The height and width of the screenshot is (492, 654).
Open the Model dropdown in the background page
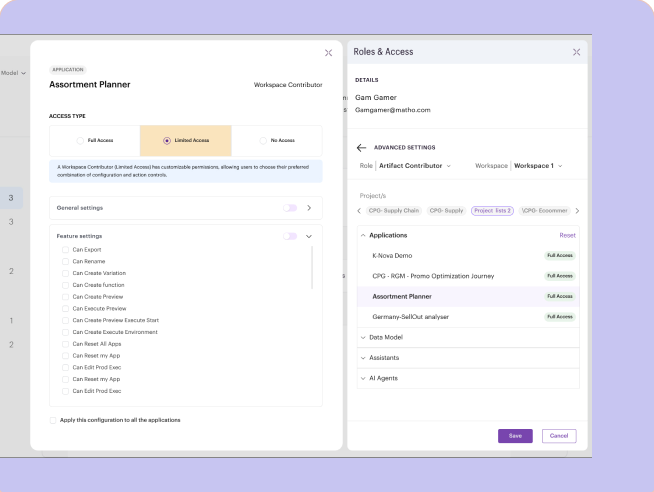point(13,73)
